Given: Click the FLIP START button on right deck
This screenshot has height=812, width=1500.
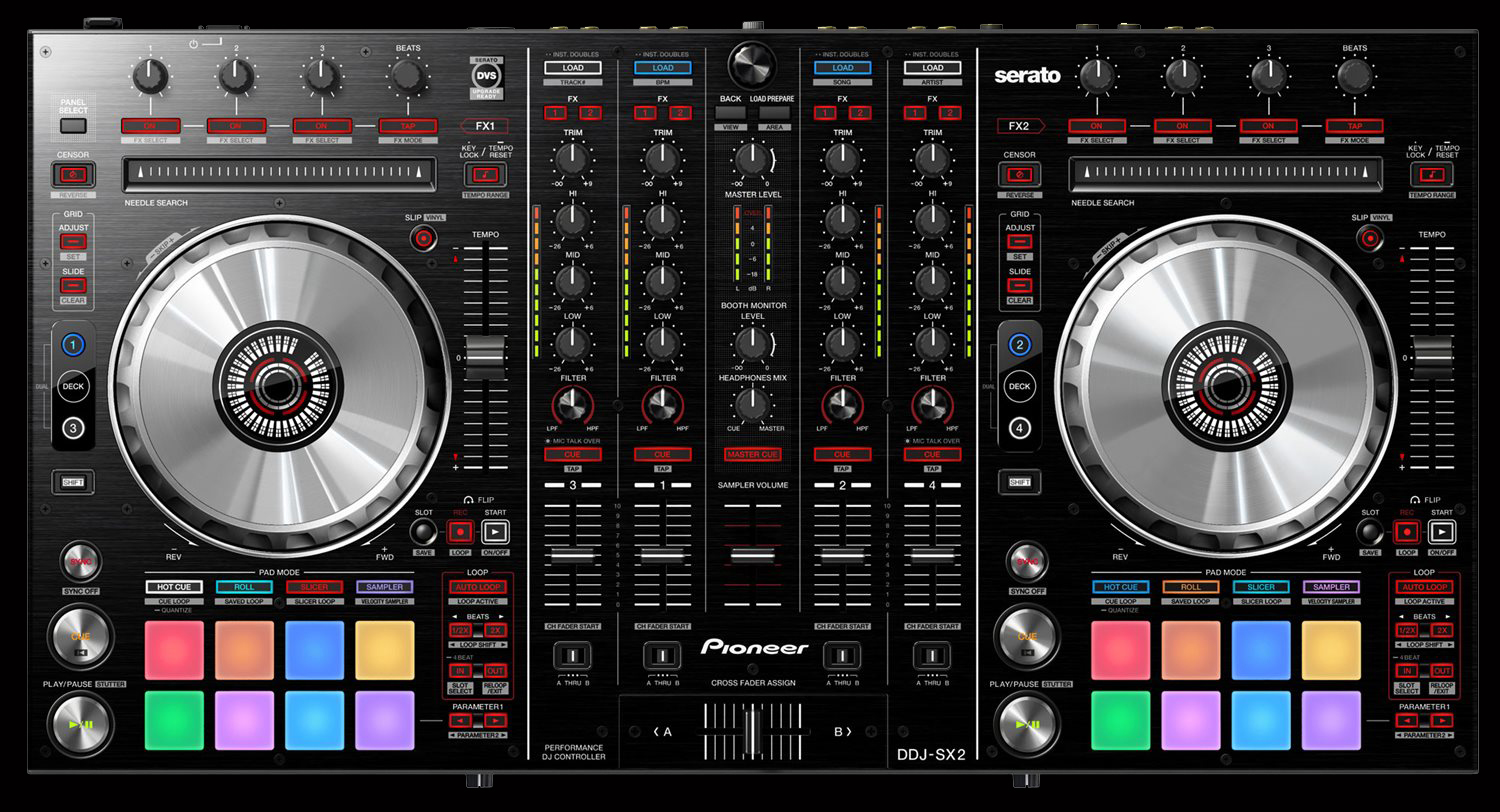Looking at the screenshot, I should coord(1441,532).
